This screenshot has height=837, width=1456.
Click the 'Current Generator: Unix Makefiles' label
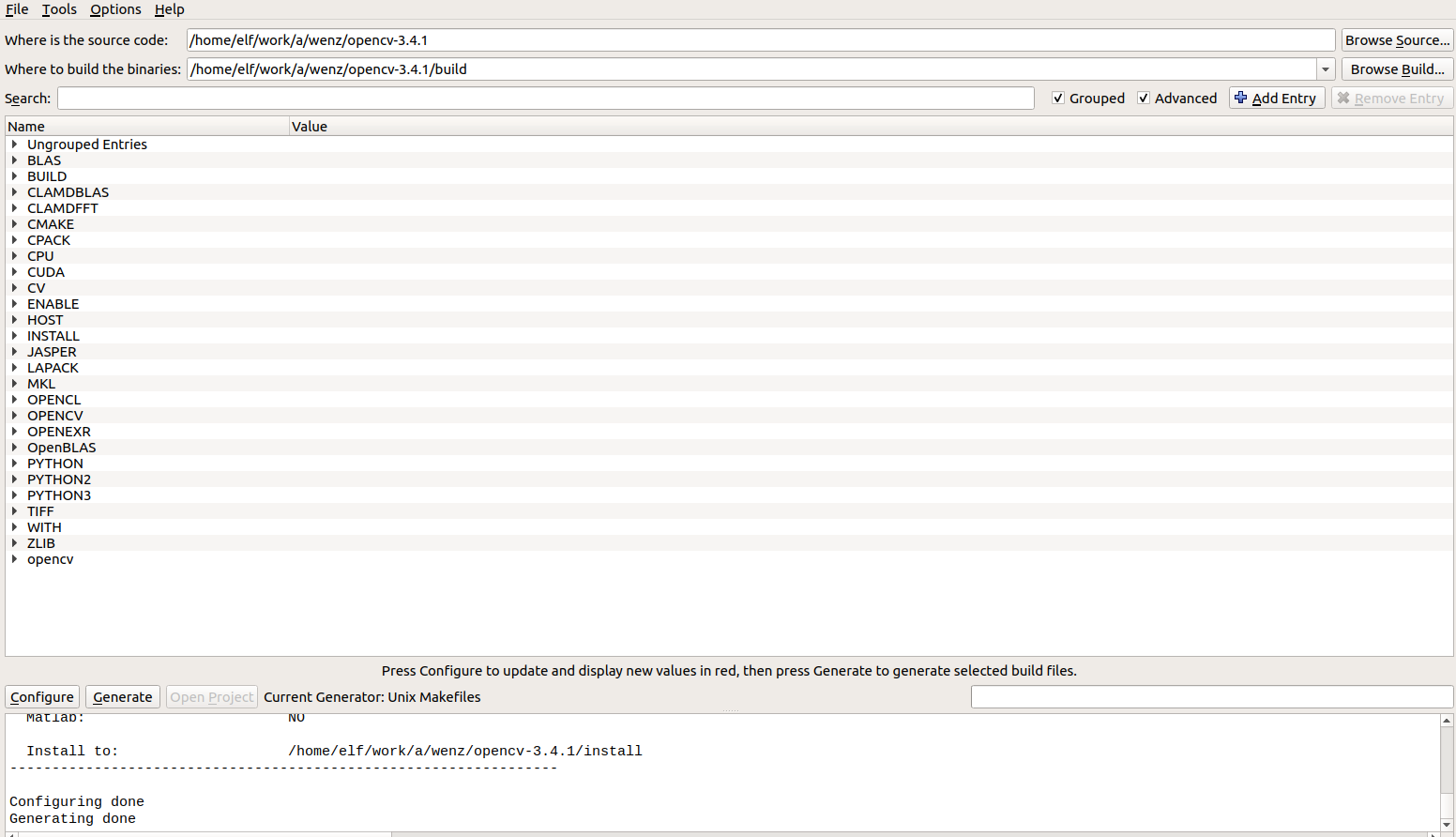tap(372, 697)
